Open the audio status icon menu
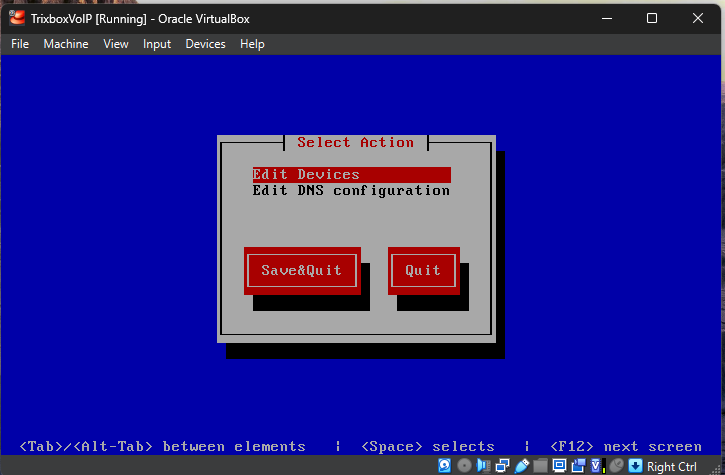 pos(484,465)
